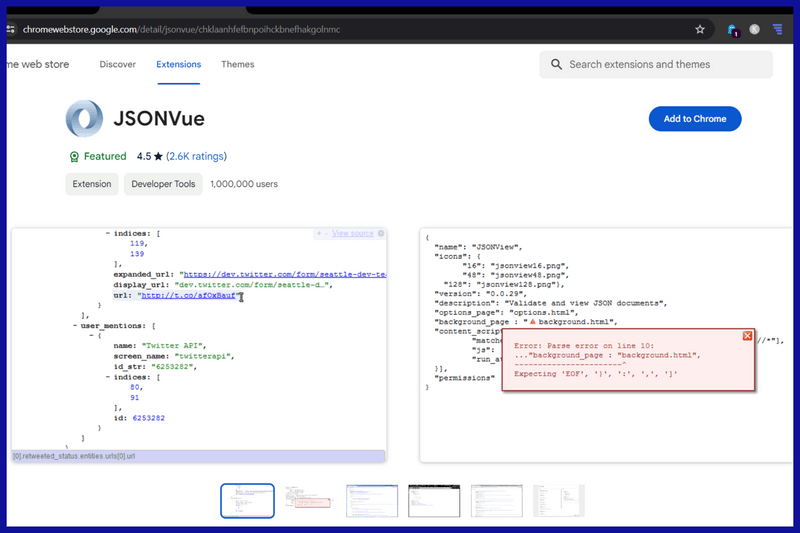800x533 pixels.
Task: Open the 2.6K ratings link
Action: (x=196, y=157)
